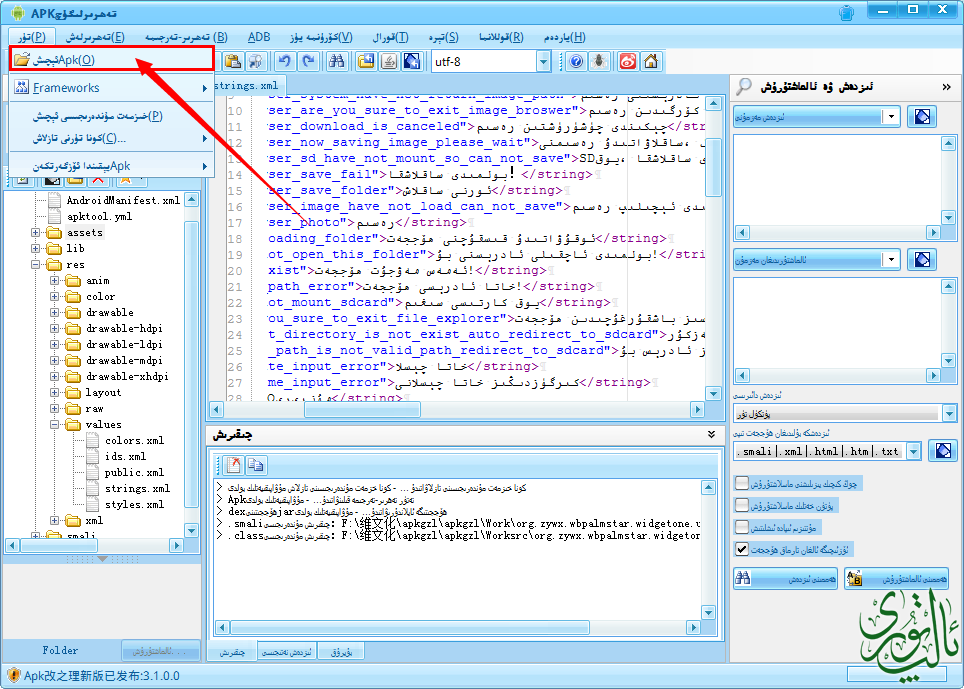The image size is (964, 689).
Task: Select AndroidManifest.xml in file tree
Action: tap(123, 200)
